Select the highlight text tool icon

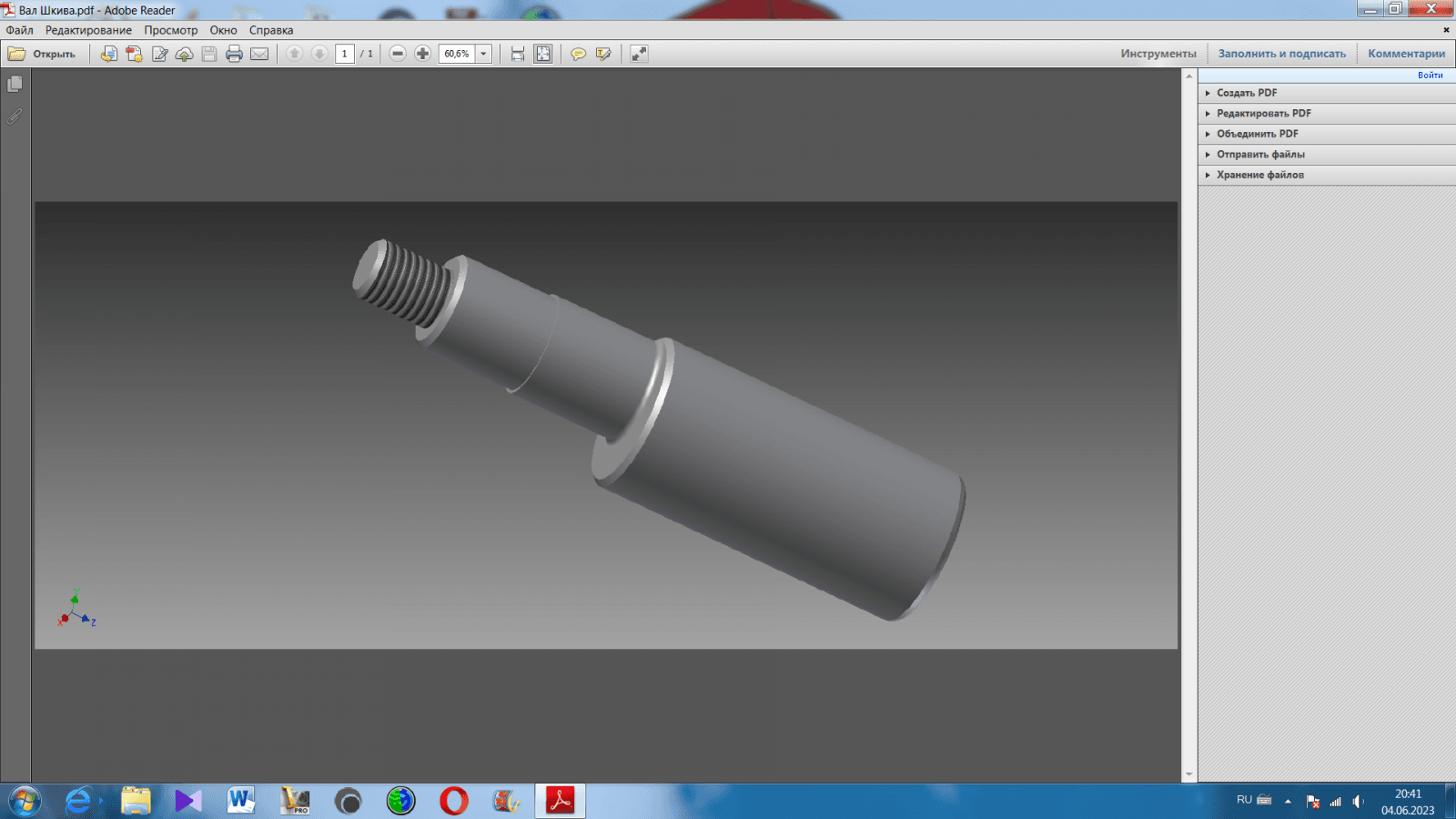(x=602, y=54)
